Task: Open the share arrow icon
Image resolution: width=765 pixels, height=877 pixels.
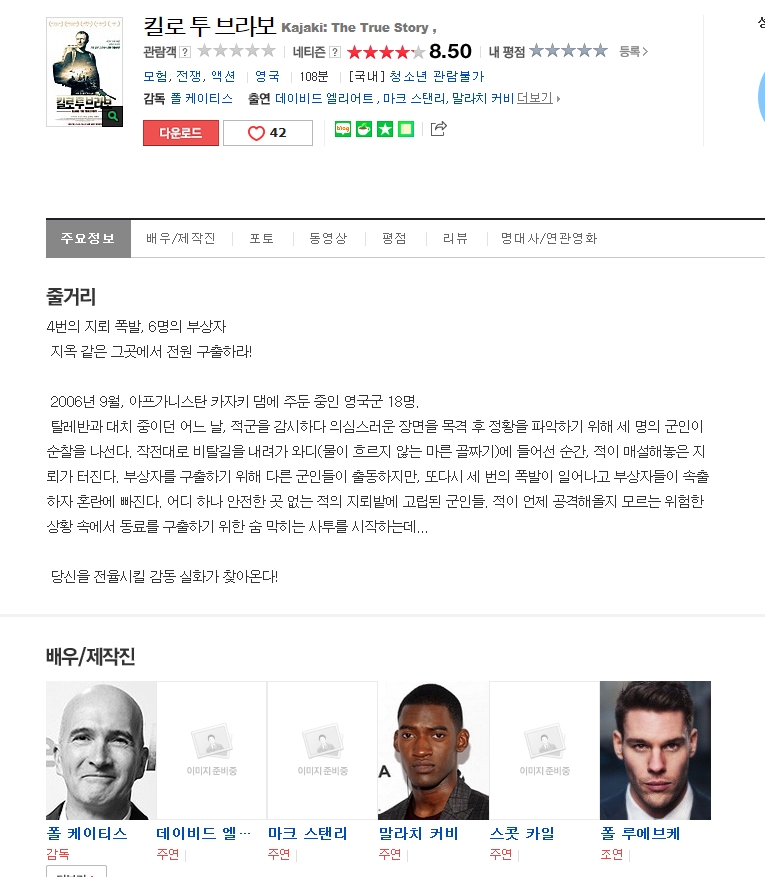Action: click(438, 129)
